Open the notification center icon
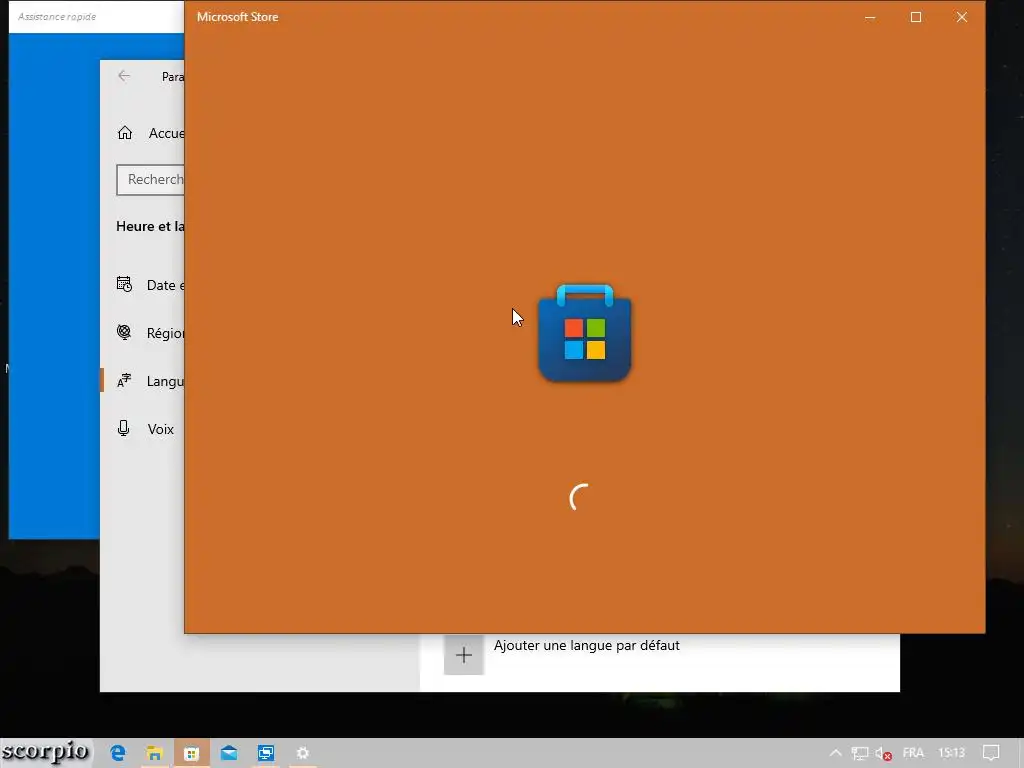The height and width of the screenshot is (768, 1024). click(991, 753)
